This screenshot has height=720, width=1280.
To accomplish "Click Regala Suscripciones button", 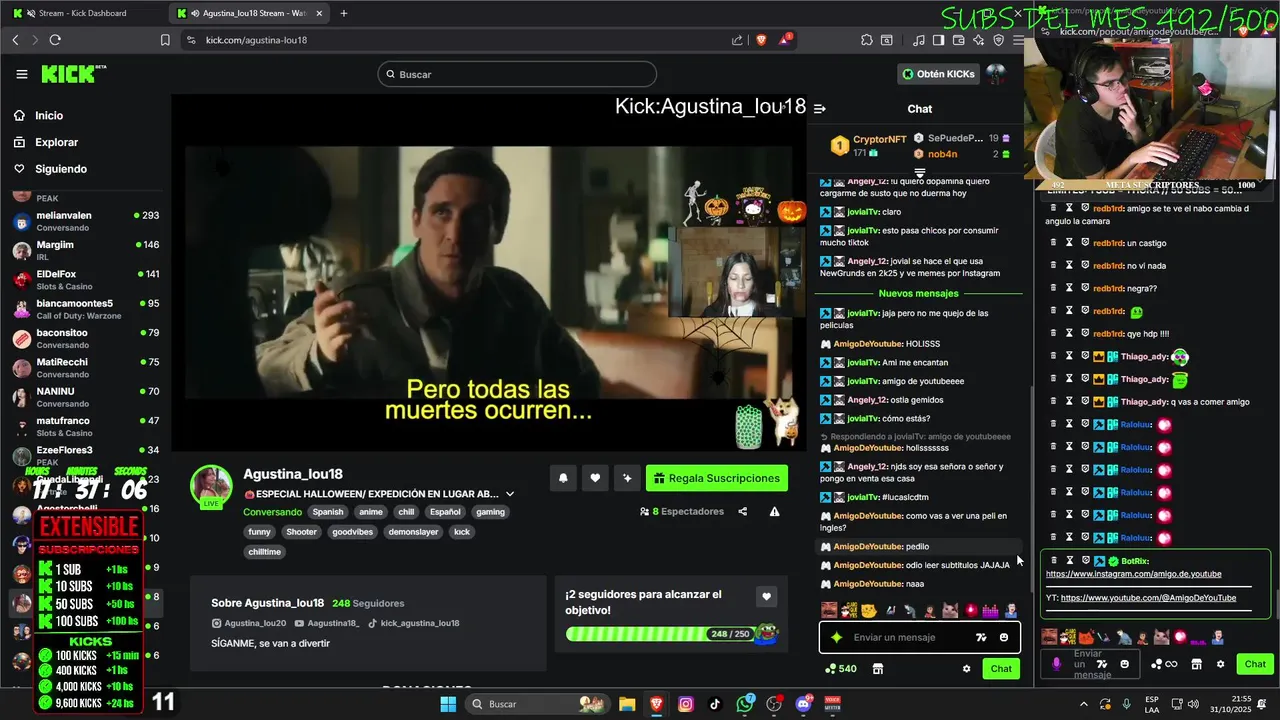I will (x=717, y=478).
